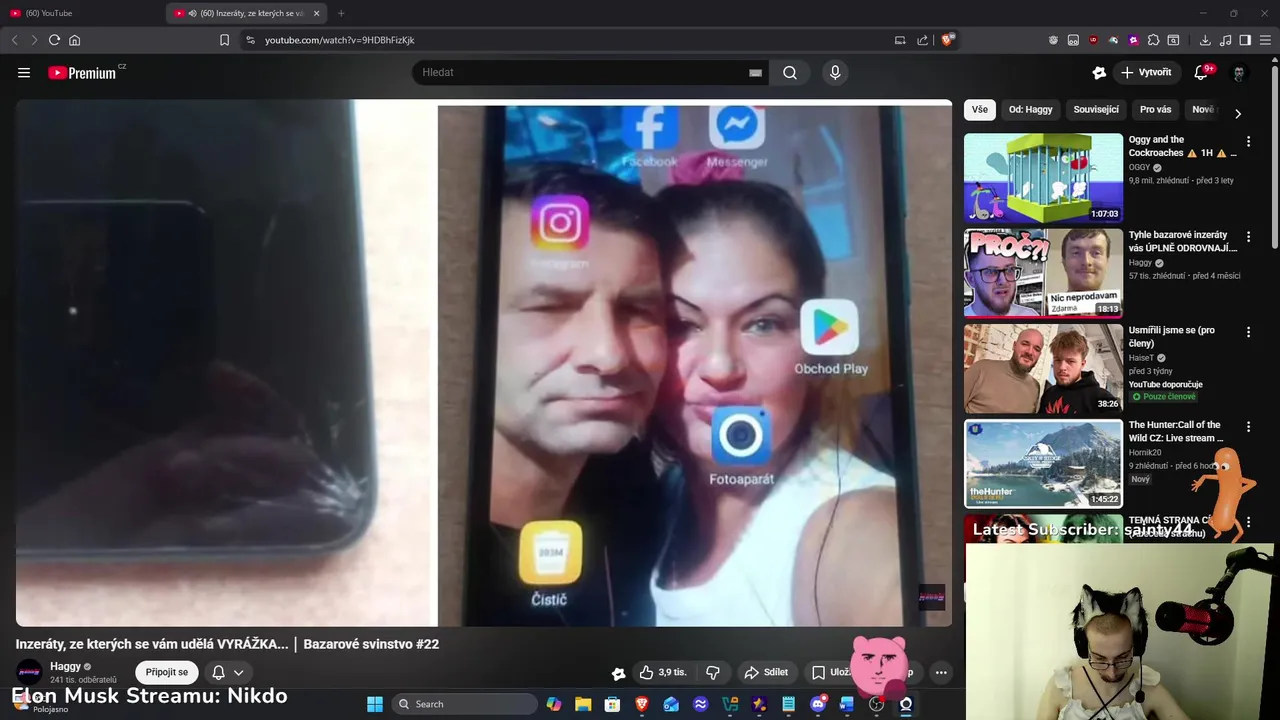Open YouTube notifications bell
Viewport: 1280px width, 720px height.
[x=1201, y=72]
